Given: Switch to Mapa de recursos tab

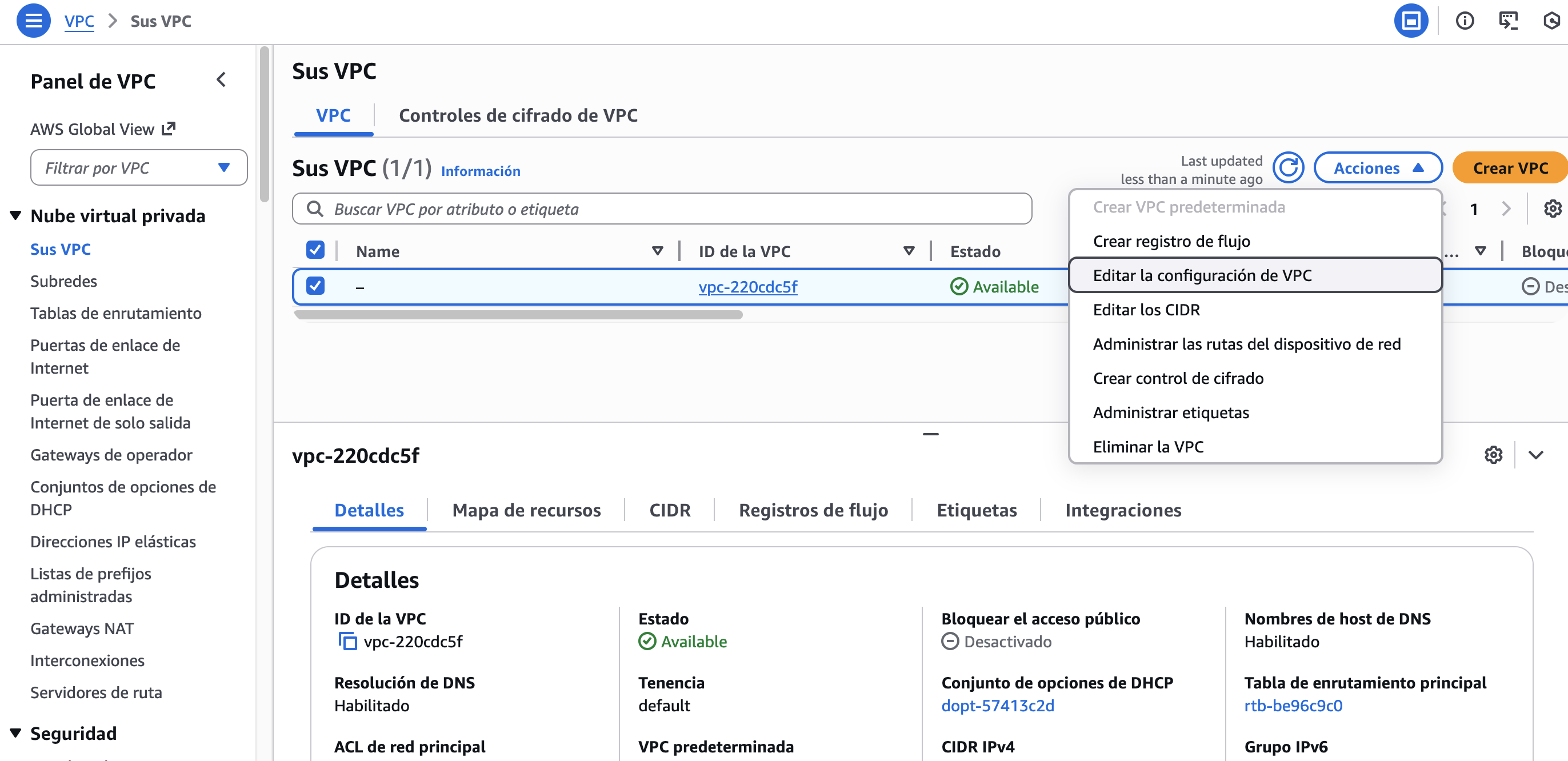Looking at the screenshot, I should (526, 510).
